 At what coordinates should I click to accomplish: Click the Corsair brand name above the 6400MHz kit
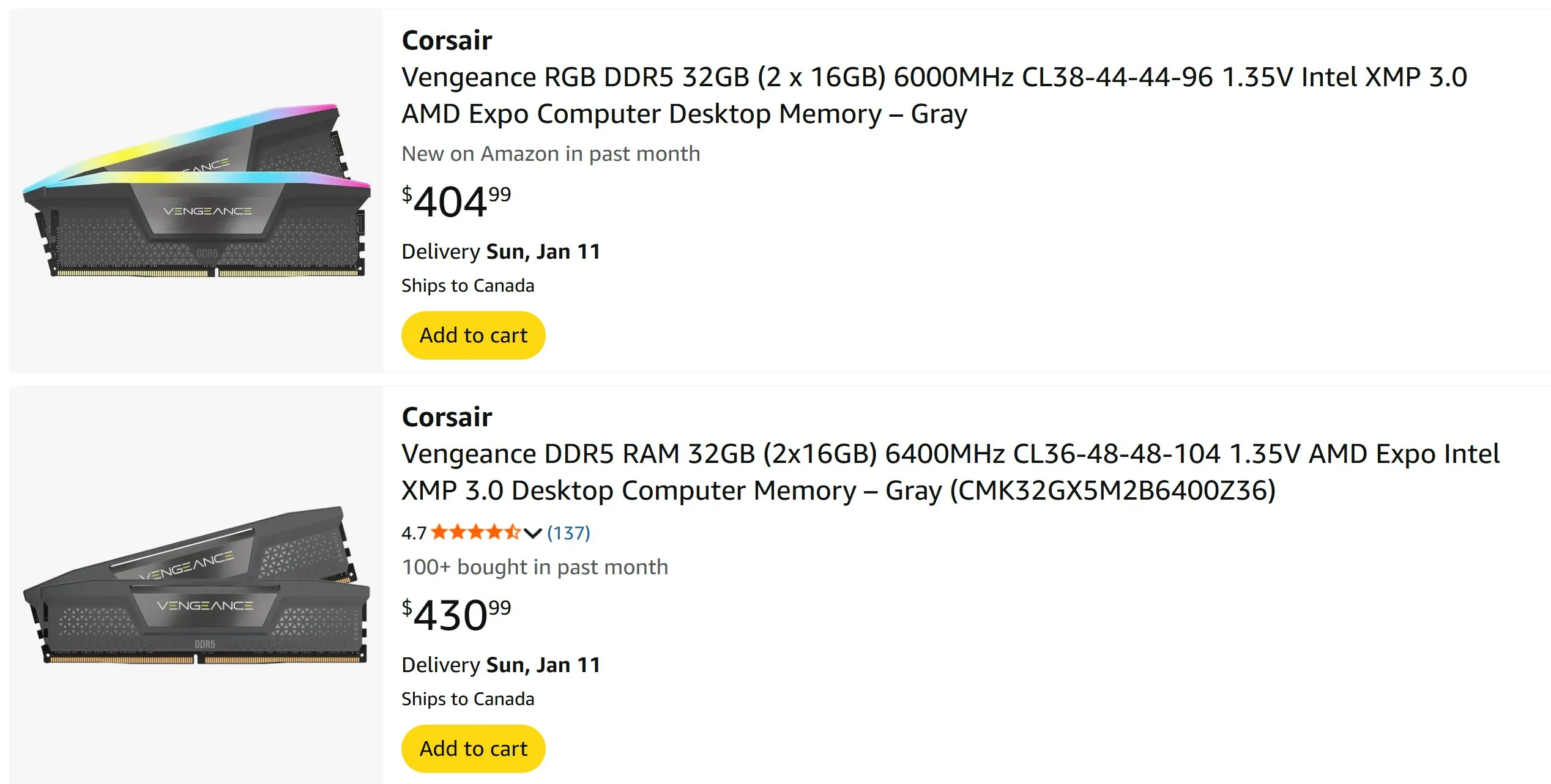click(x=447, y=417)
